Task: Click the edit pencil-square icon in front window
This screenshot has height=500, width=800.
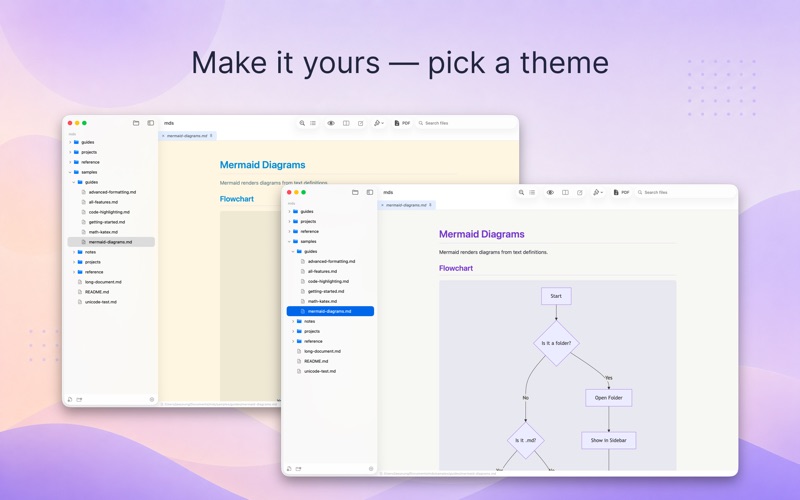Action: coord(580,192)
